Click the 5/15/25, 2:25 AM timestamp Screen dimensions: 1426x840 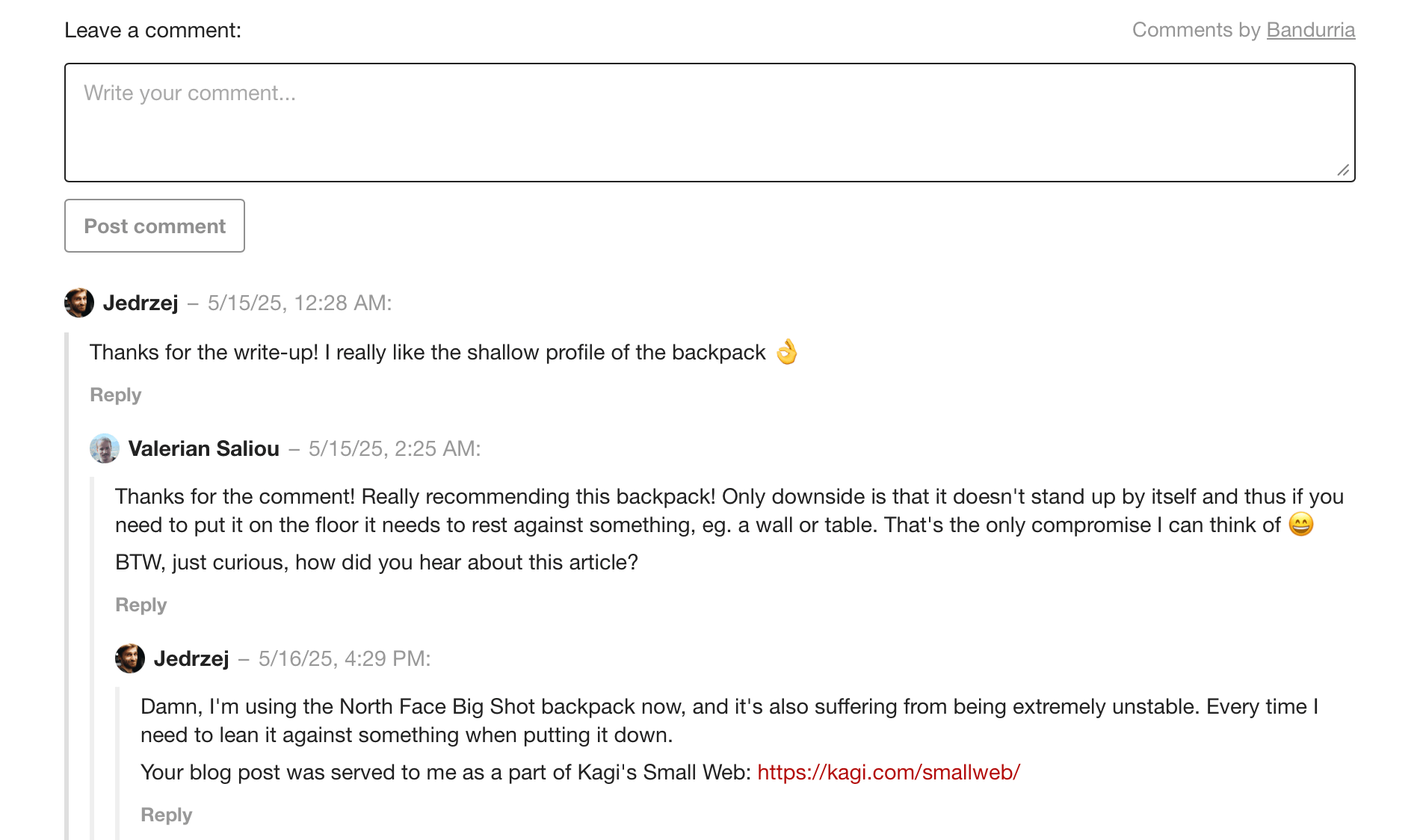(x=394, y=448)
